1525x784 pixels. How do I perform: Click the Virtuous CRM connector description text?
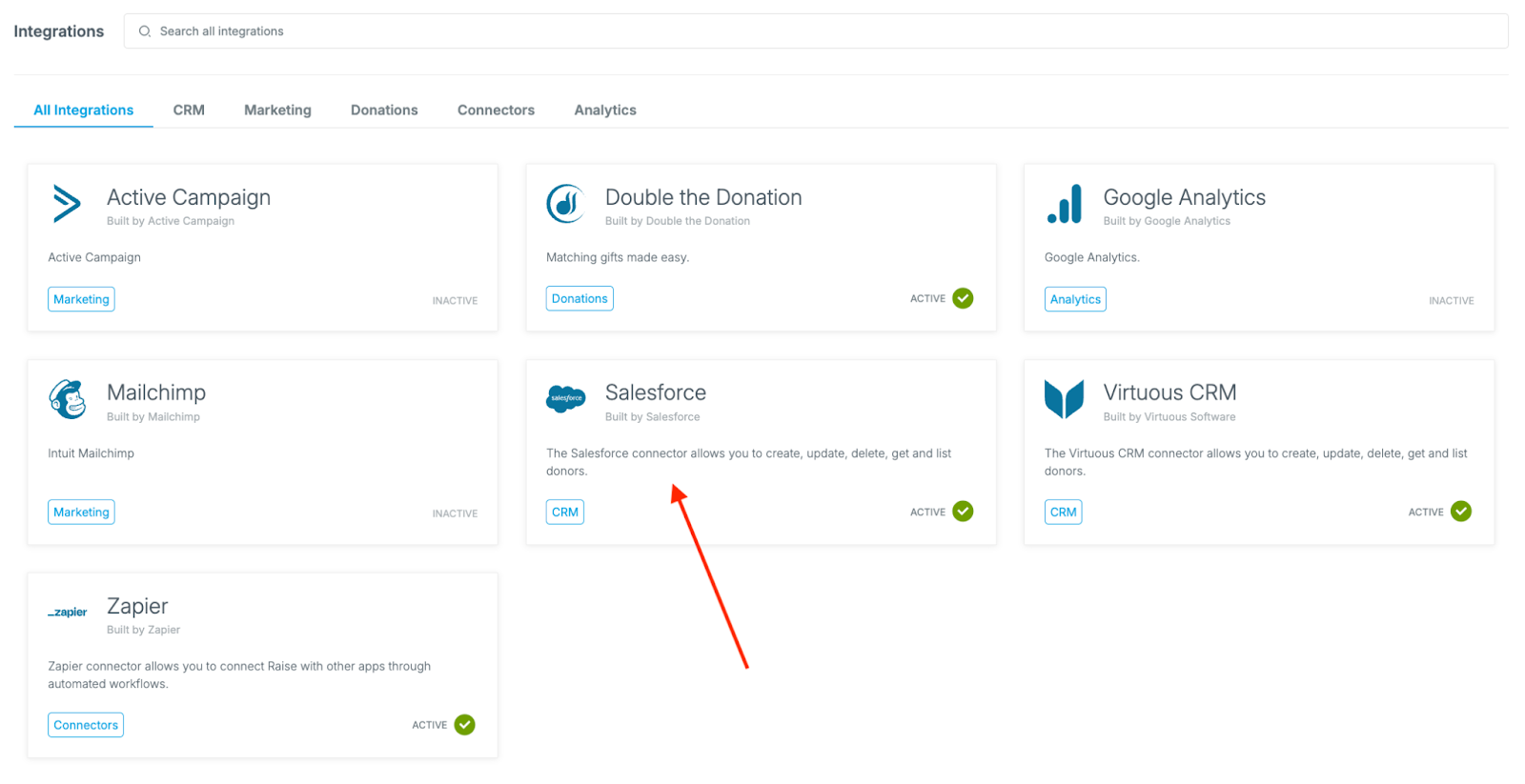point(1256,462)
